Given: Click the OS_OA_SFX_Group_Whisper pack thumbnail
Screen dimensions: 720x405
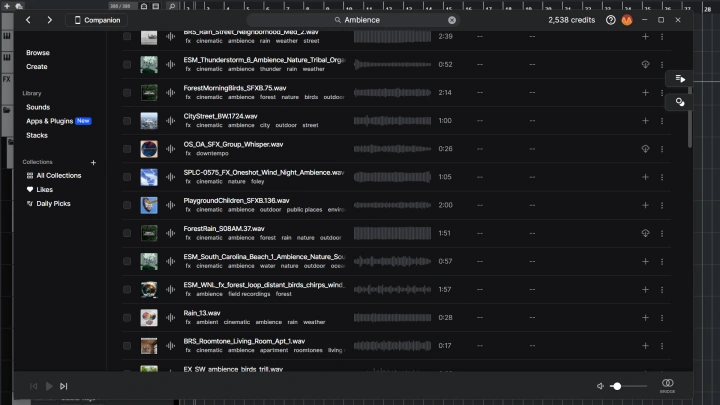Looking at the screenshot, I should tap(149, 149).
